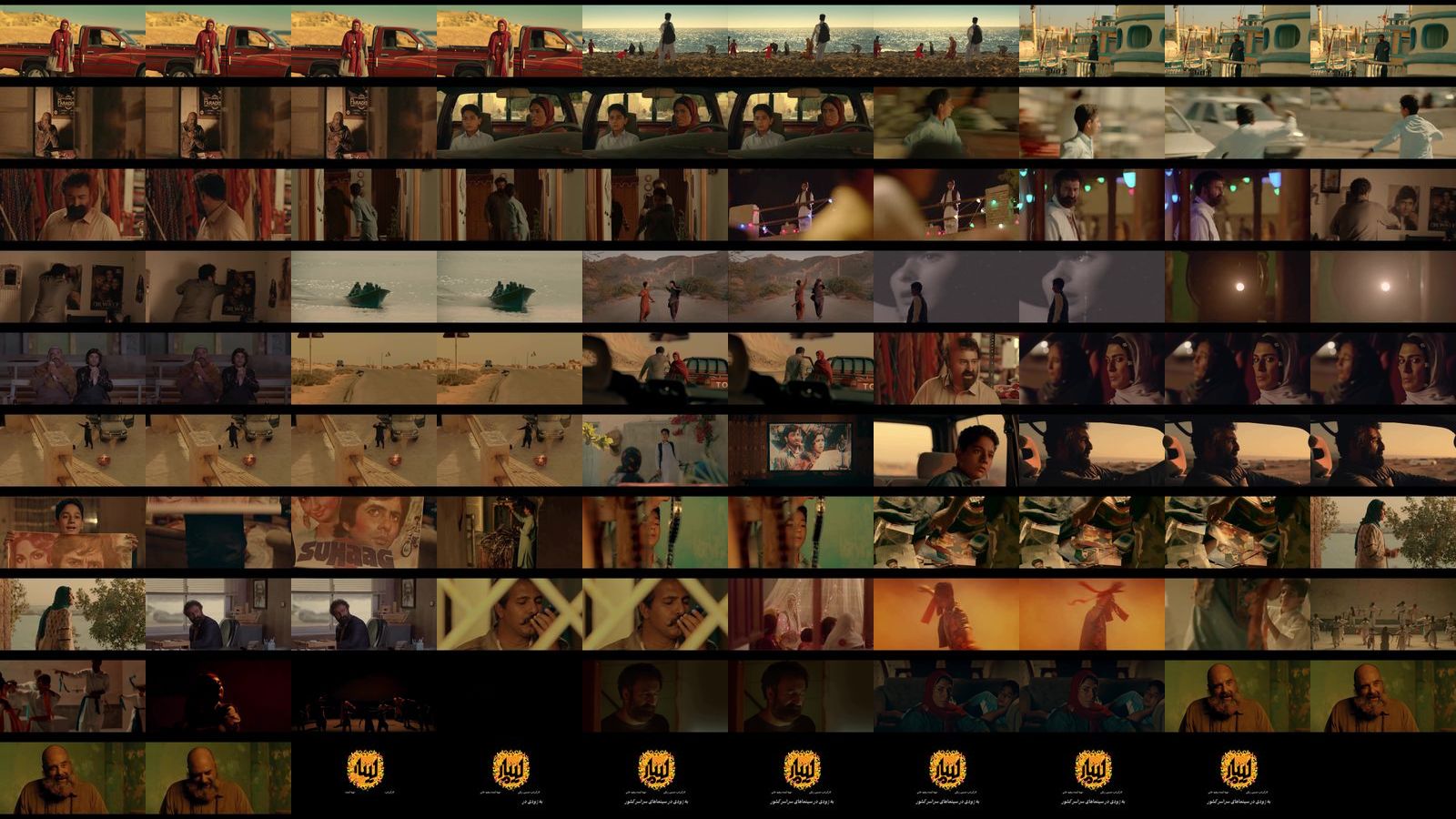Open the frame showing a TV screen
Image resolution: width=1456 pixels, height=819 pixels.
(x=801, y=450)
